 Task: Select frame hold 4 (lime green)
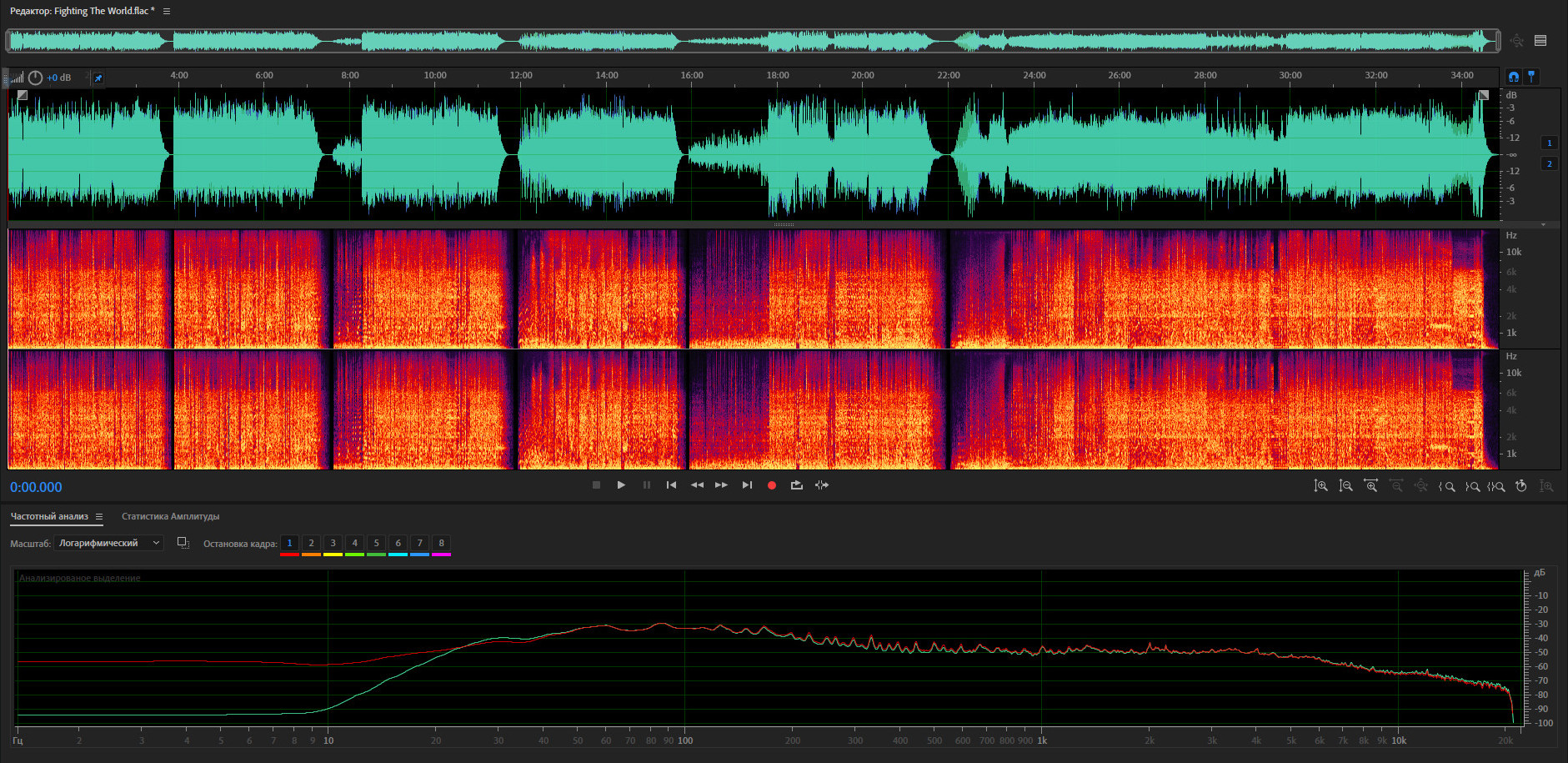point(354,544)
